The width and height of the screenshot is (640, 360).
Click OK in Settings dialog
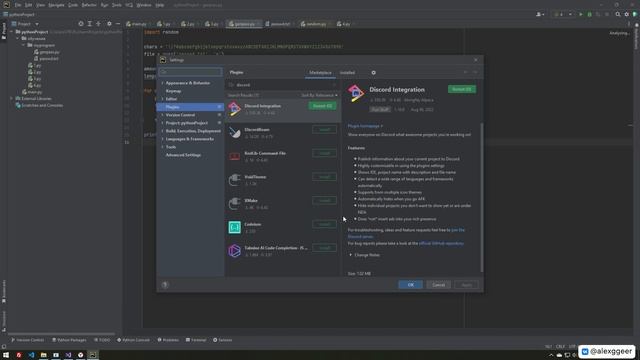click(411, 284)
